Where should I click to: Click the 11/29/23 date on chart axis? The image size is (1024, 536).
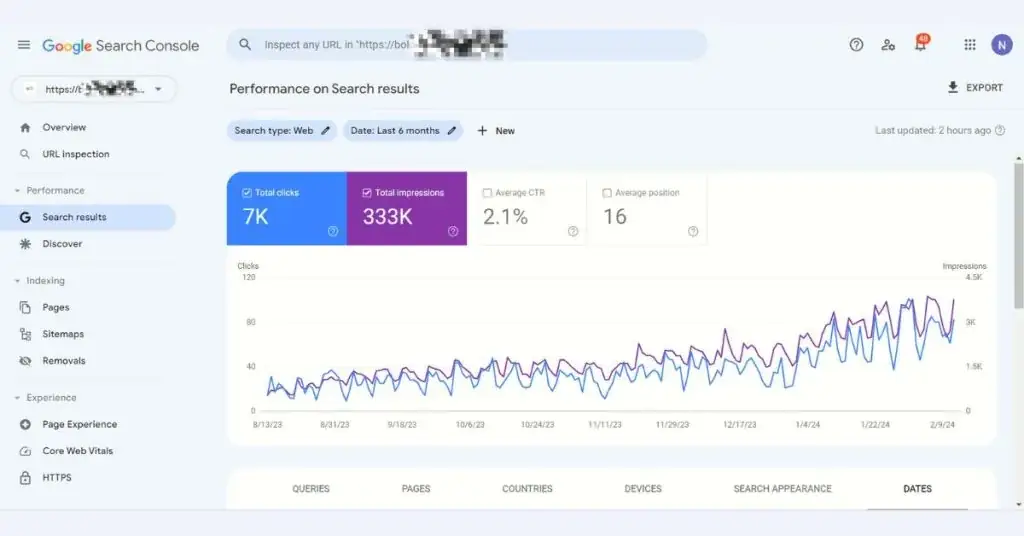(x=673, y=424)
